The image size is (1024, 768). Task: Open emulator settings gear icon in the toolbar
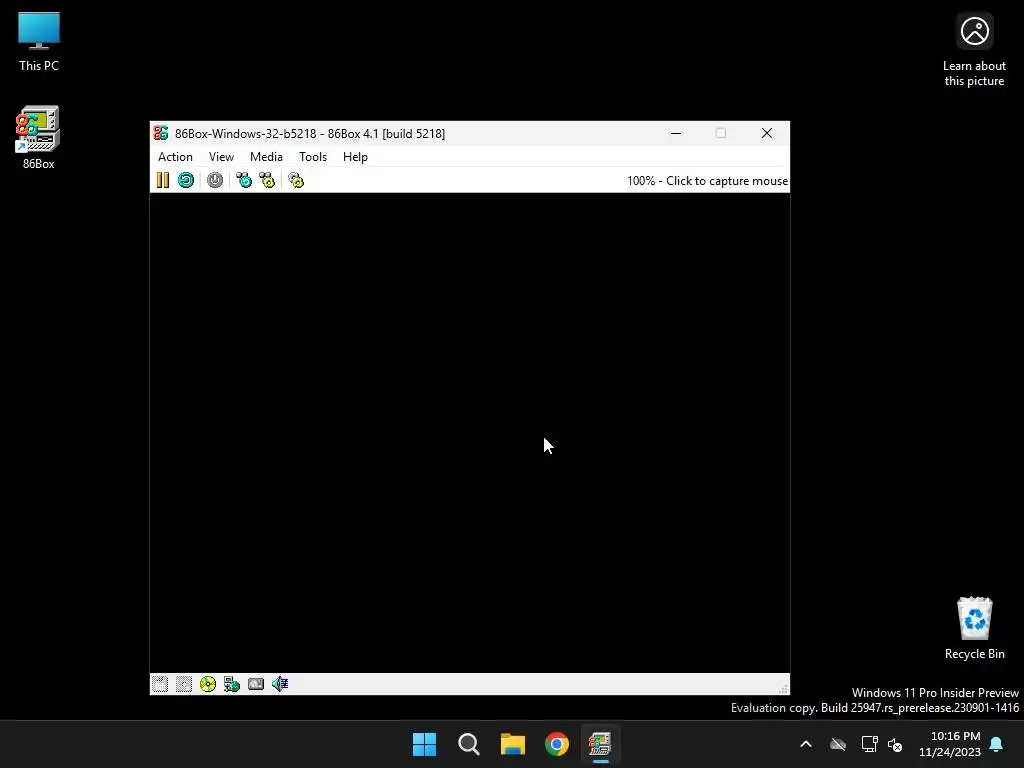(x=296, y=180)
